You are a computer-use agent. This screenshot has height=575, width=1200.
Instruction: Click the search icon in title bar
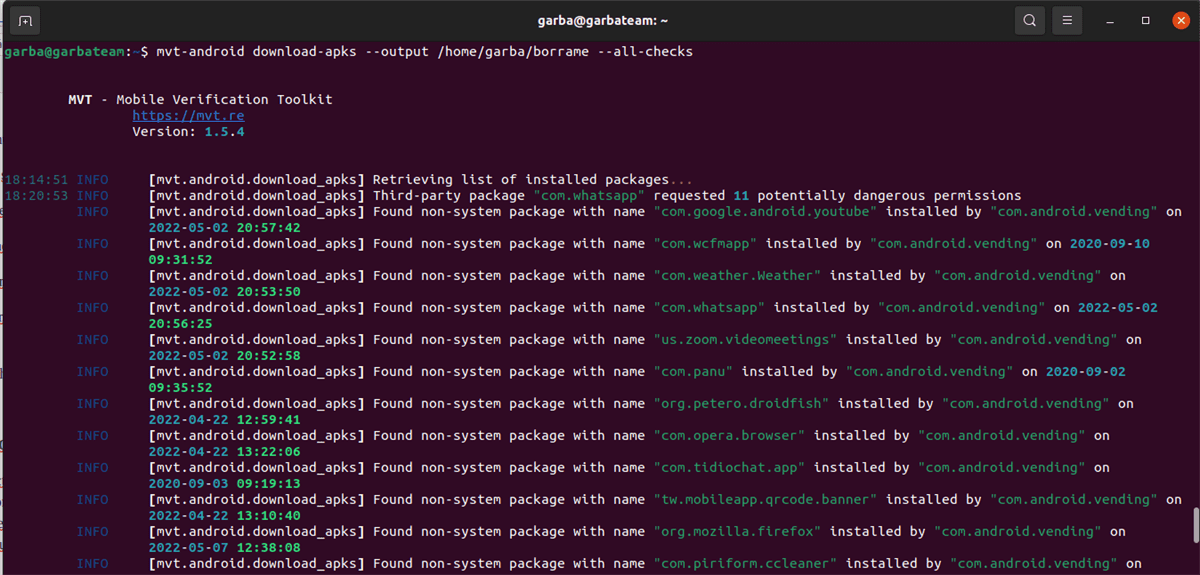click(1029, 20)
